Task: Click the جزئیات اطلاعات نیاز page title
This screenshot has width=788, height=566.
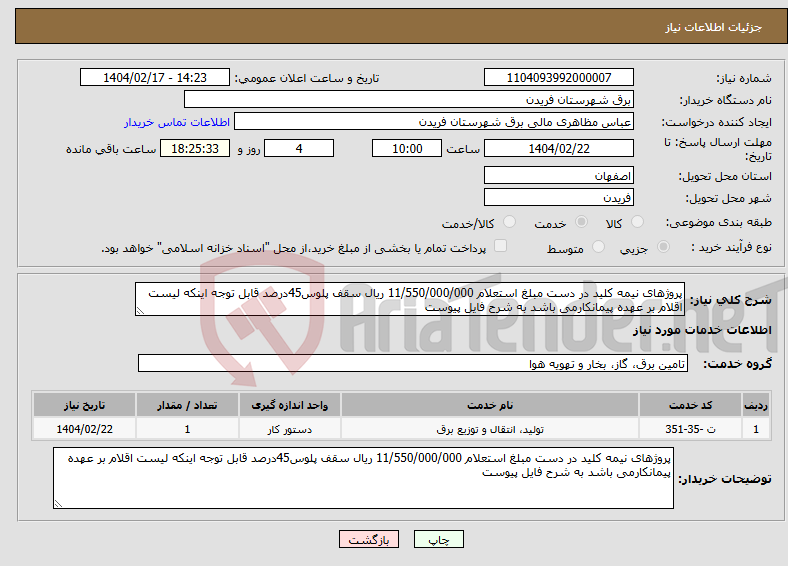Action: (x=714, y=27)
